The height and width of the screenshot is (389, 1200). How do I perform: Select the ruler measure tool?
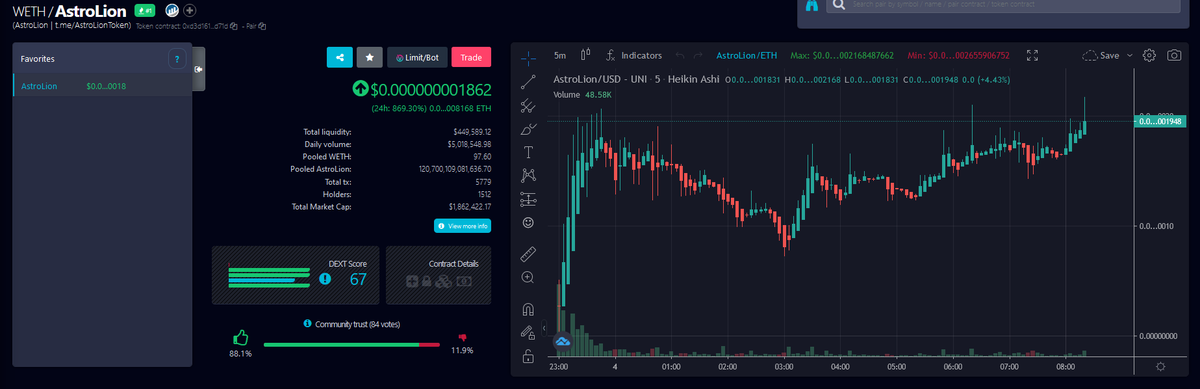pyautogui.click(x=528, y=253)
